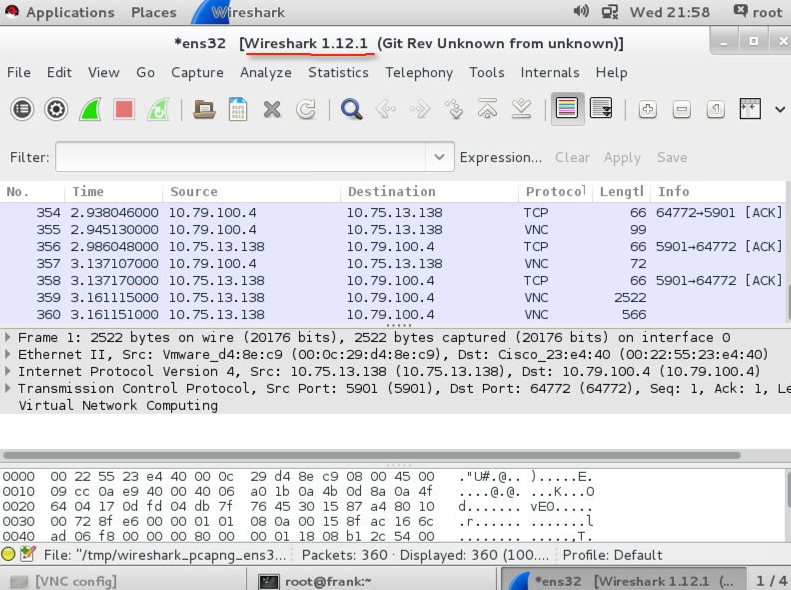Viewport: 791px width, 590px height.
Task: Select packet 360 with length 566
Action: coord(393,315)
